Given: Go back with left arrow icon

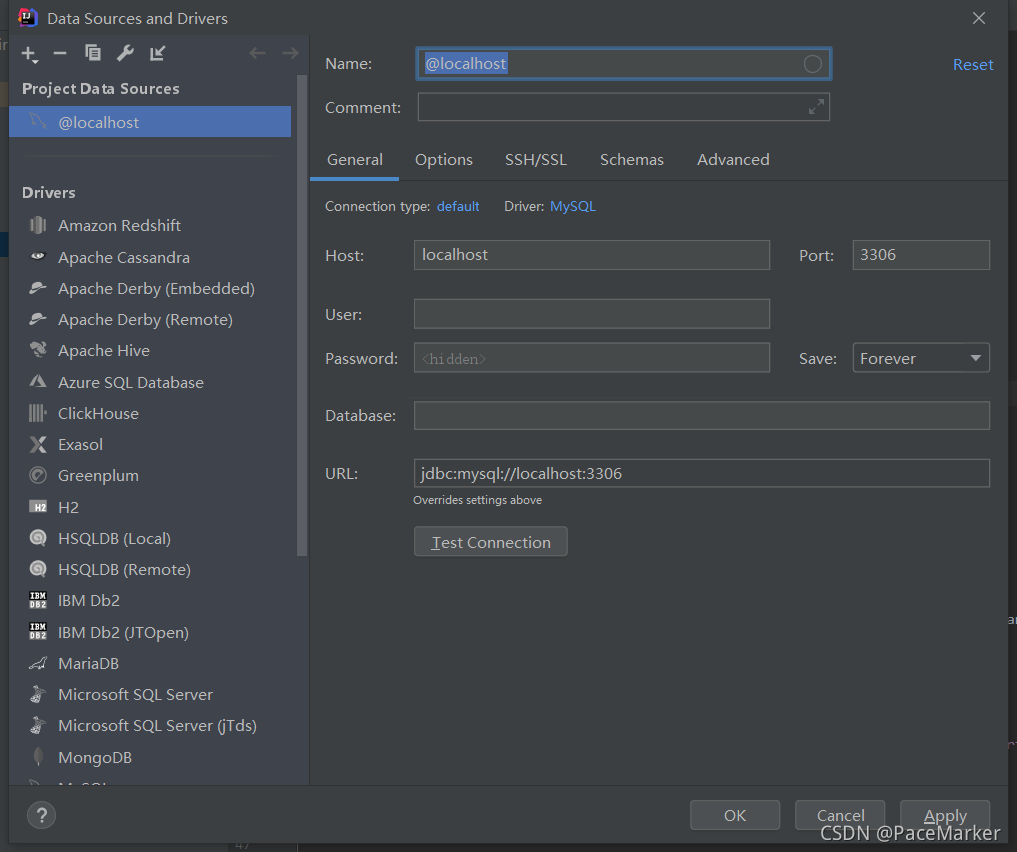Looking at the screenshot, I should point(257,53).
